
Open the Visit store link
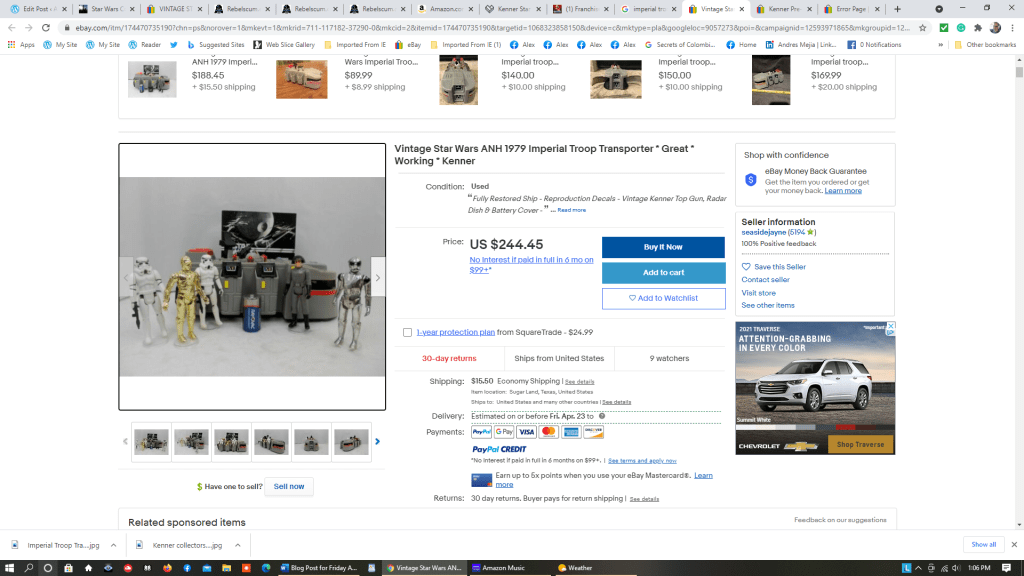pyautogui.click(x=758, y=293)
